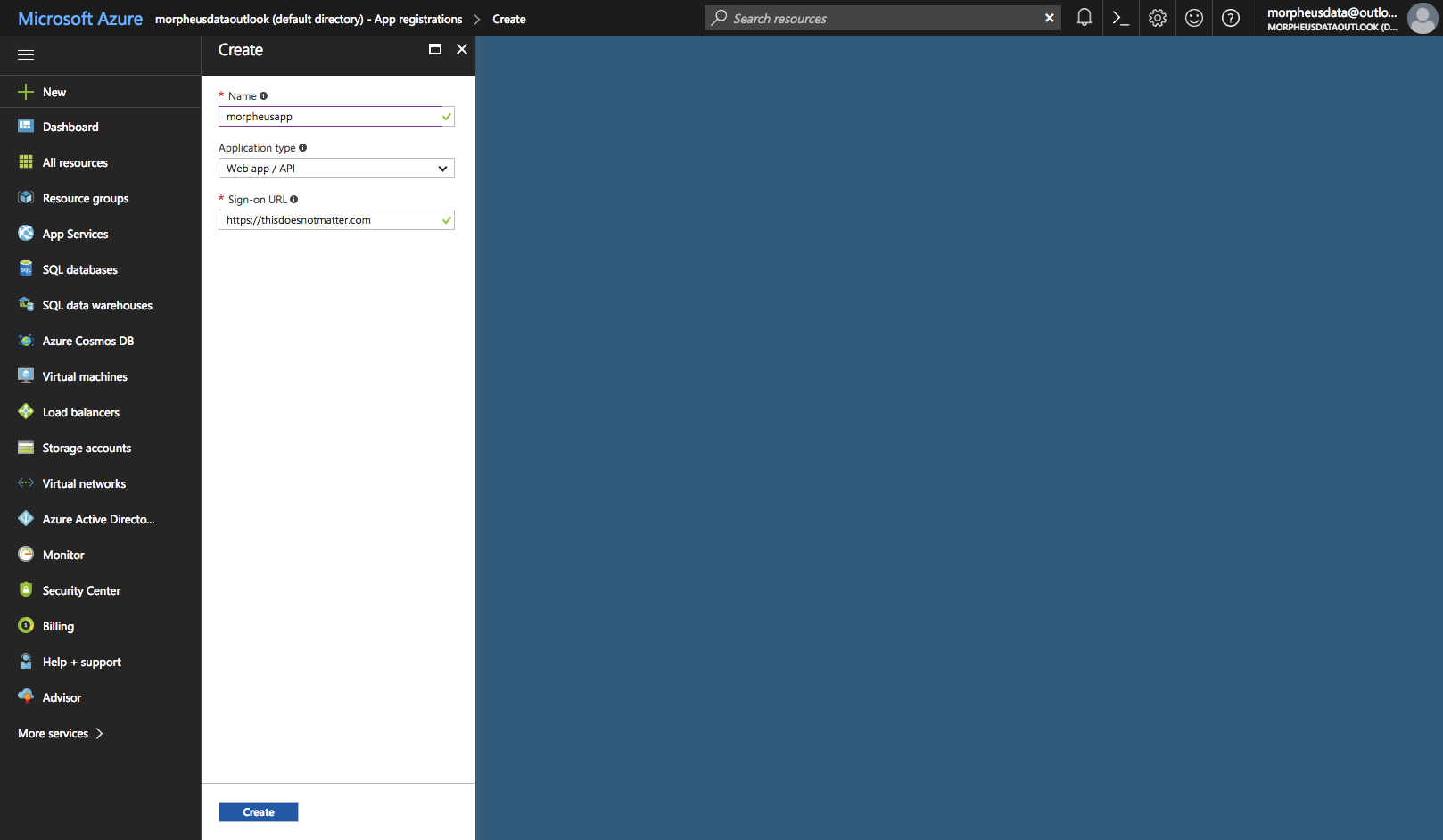
Task: Select Storage accounts menu item
Action: click(87, 449)
